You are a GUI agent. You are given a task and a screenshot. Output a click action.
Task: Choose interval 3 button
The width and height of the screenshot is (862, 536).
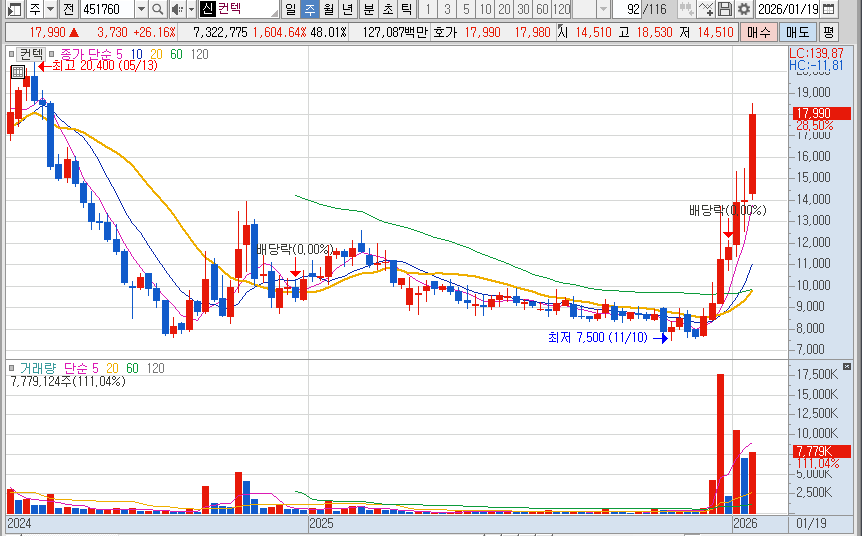pos(447,9)
